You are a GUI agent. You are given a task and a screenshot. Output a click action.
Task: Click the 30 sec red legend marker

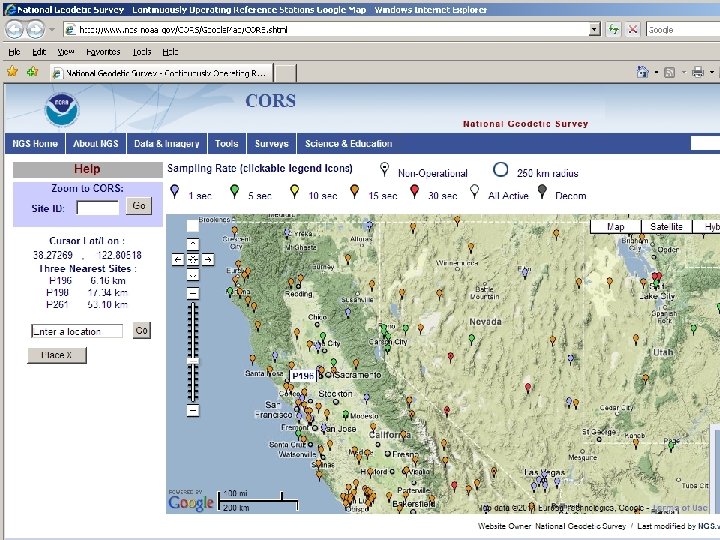[415, 191]
